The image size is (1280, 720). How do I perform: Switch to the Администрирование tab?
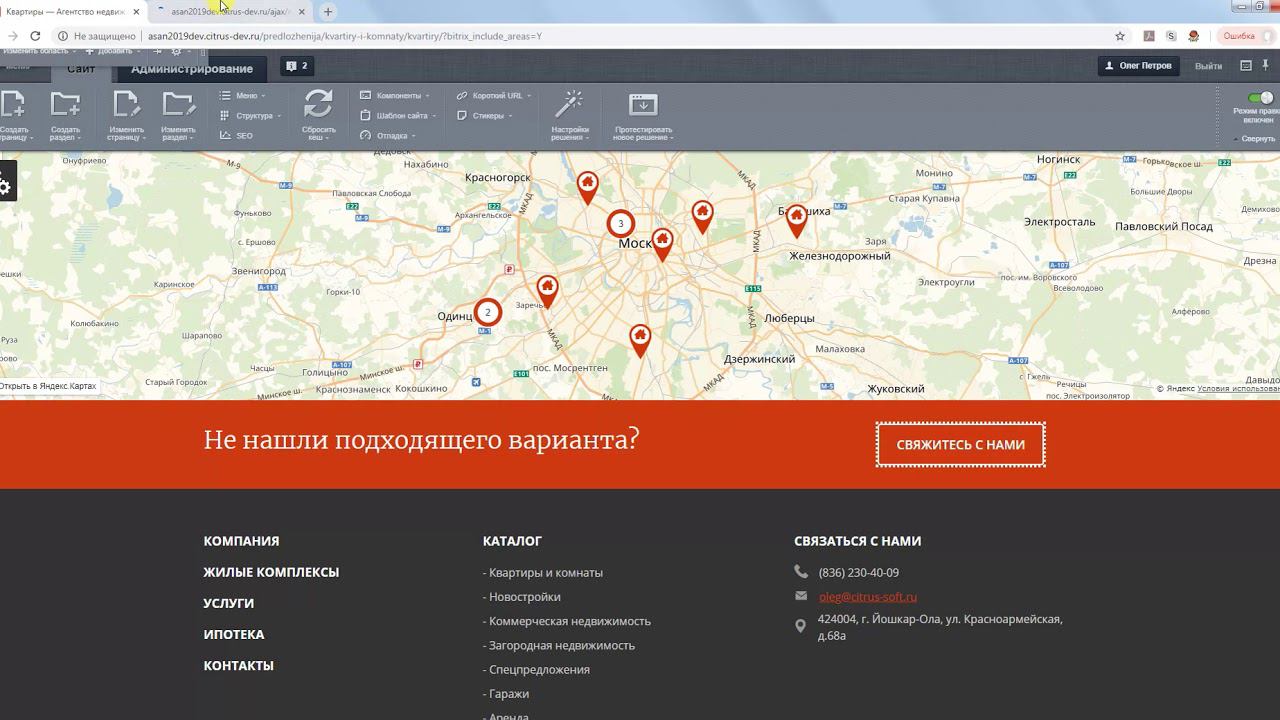coord(192,68)
